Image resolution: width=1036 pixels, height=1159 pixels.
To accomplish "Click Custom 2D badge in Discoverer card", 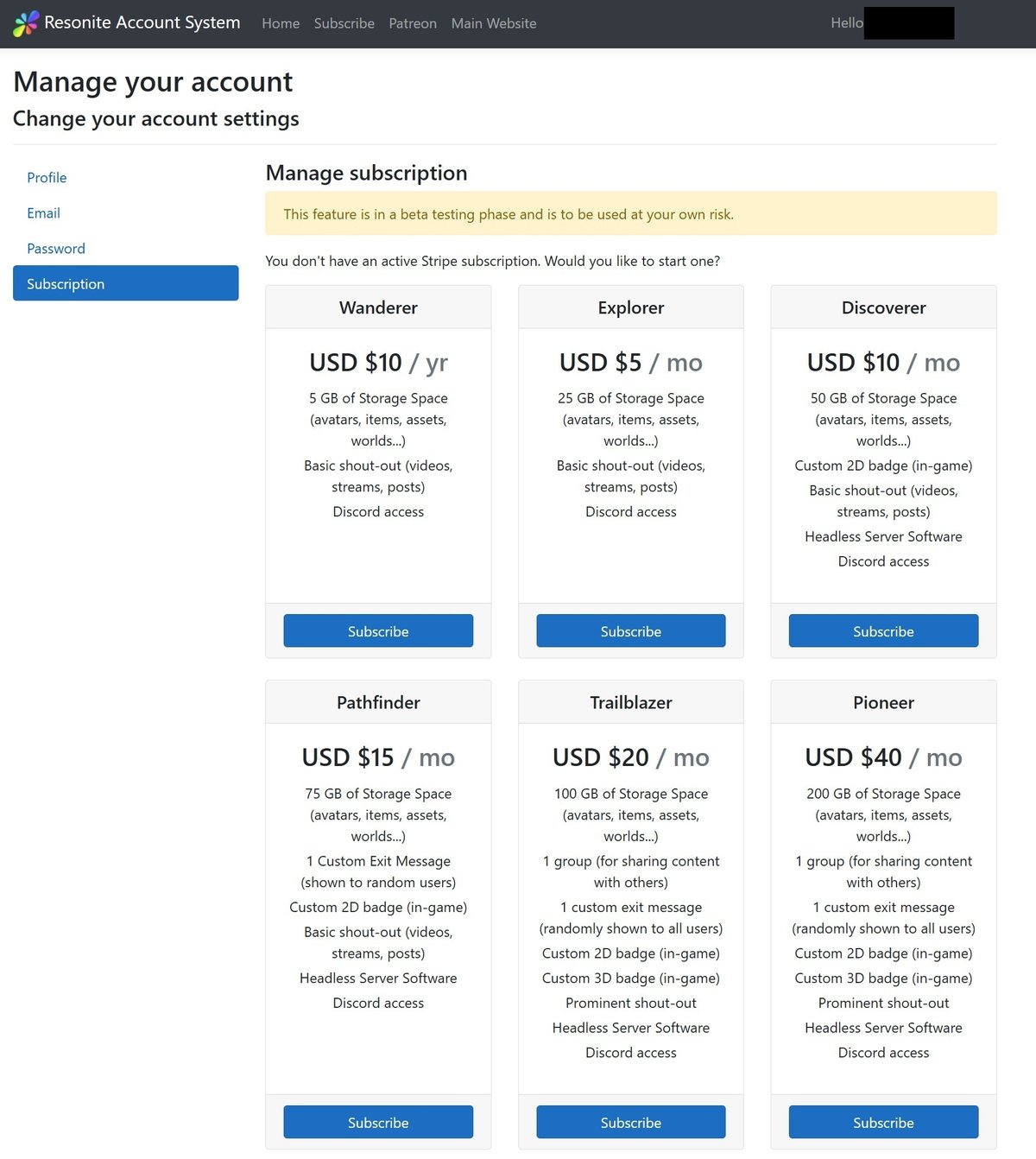I will click(884, 465).
